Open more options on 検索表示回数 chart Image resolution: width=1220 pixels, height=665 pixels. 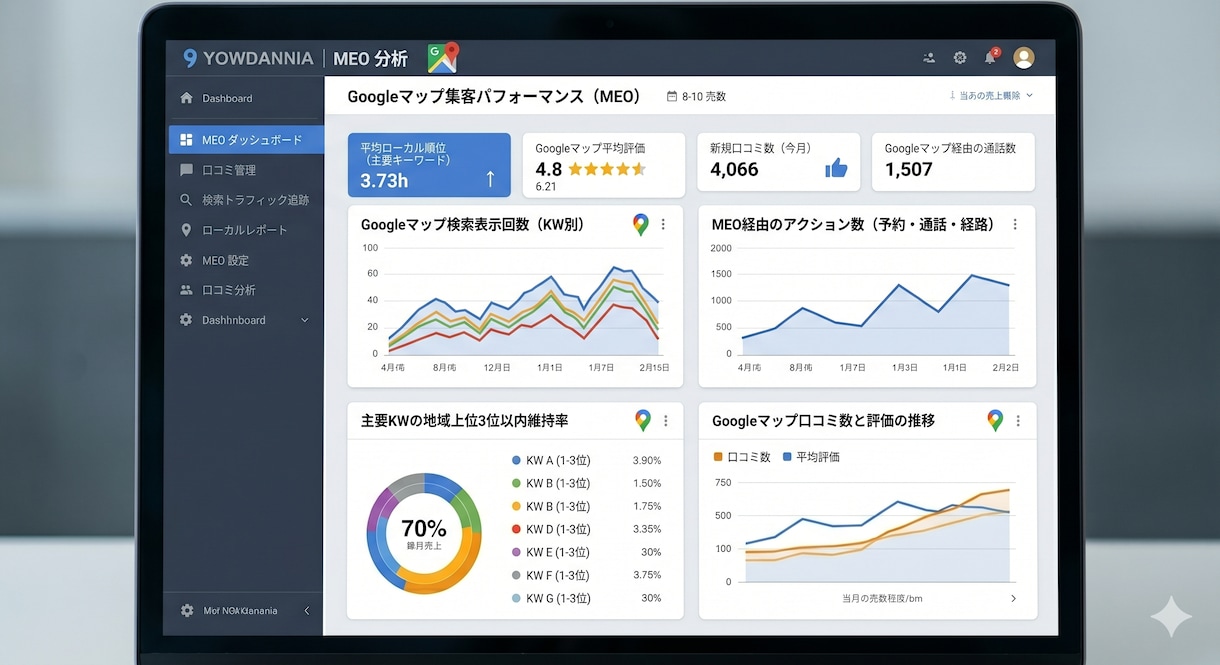[x=663, y=225]
